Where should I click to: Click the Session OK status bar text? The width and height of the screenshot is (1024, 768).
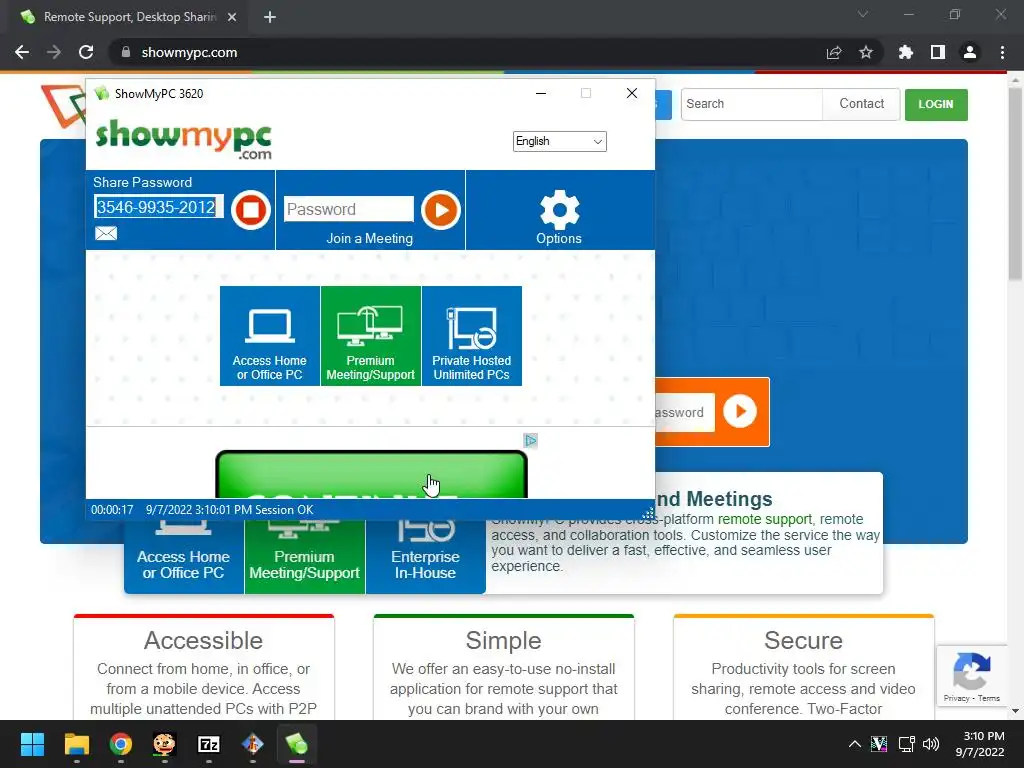(x=284, y=509)
